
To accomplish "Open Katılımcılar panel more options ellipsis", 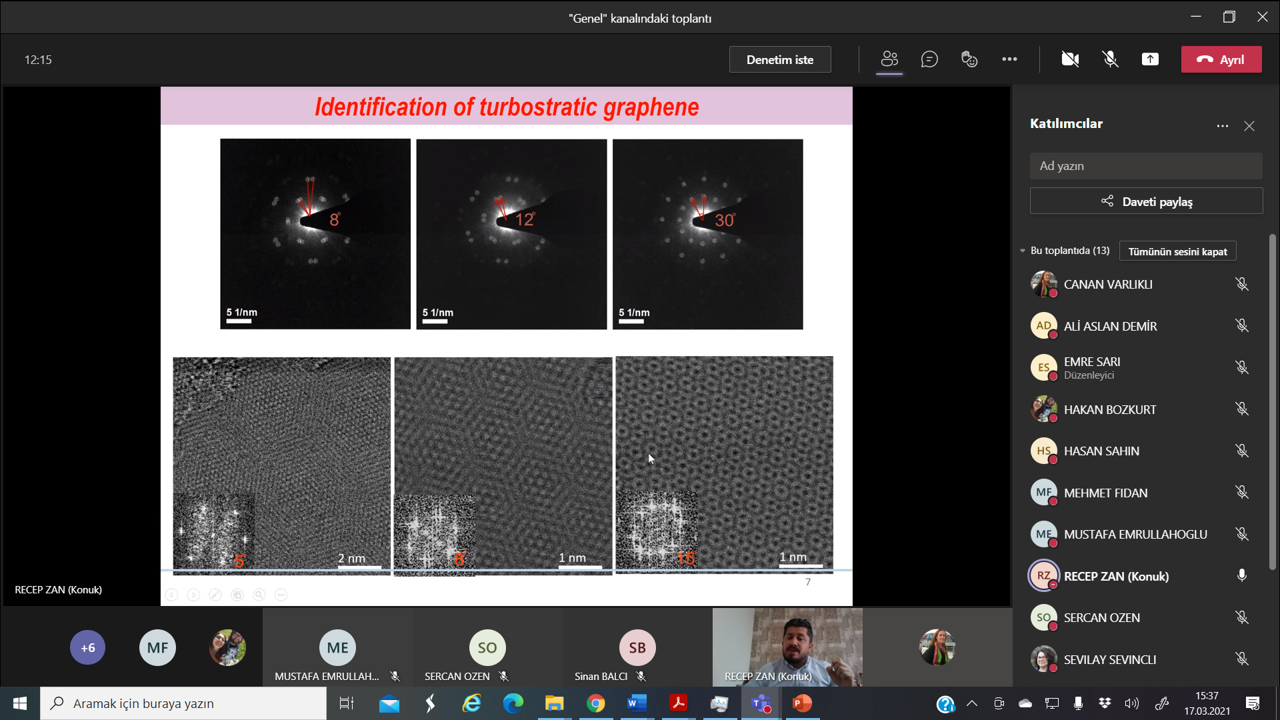I will pyautogui.click(x=1222, y=126).
